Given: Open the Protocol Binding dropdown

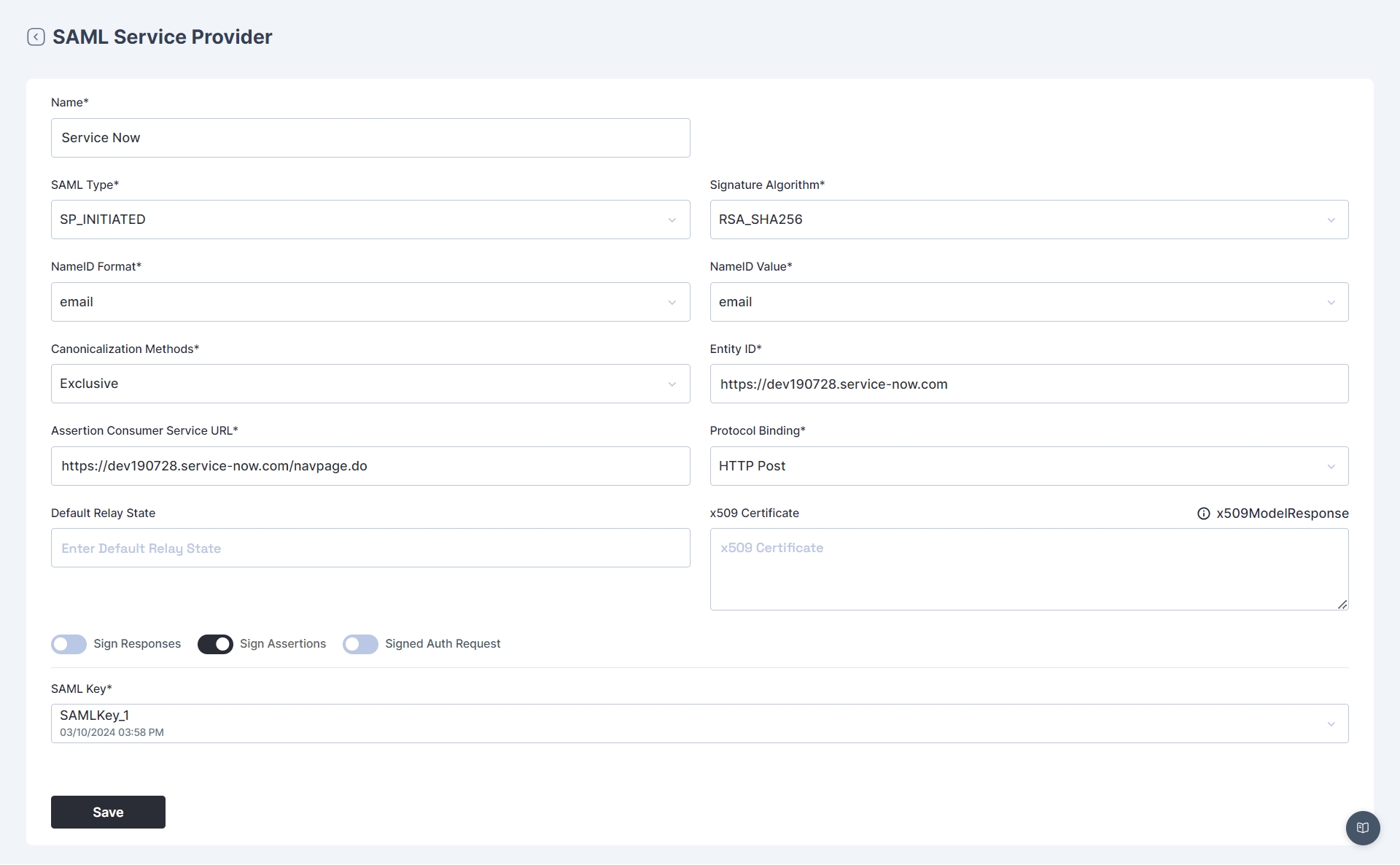Looking at the screenshot, I should 1028,466.
